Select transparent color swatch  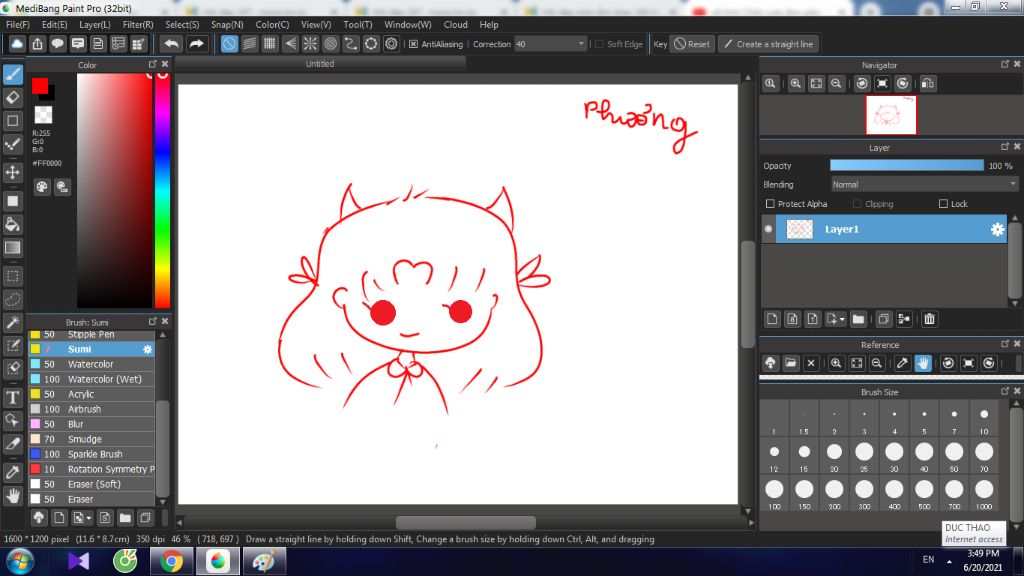[x=43, y=115]
